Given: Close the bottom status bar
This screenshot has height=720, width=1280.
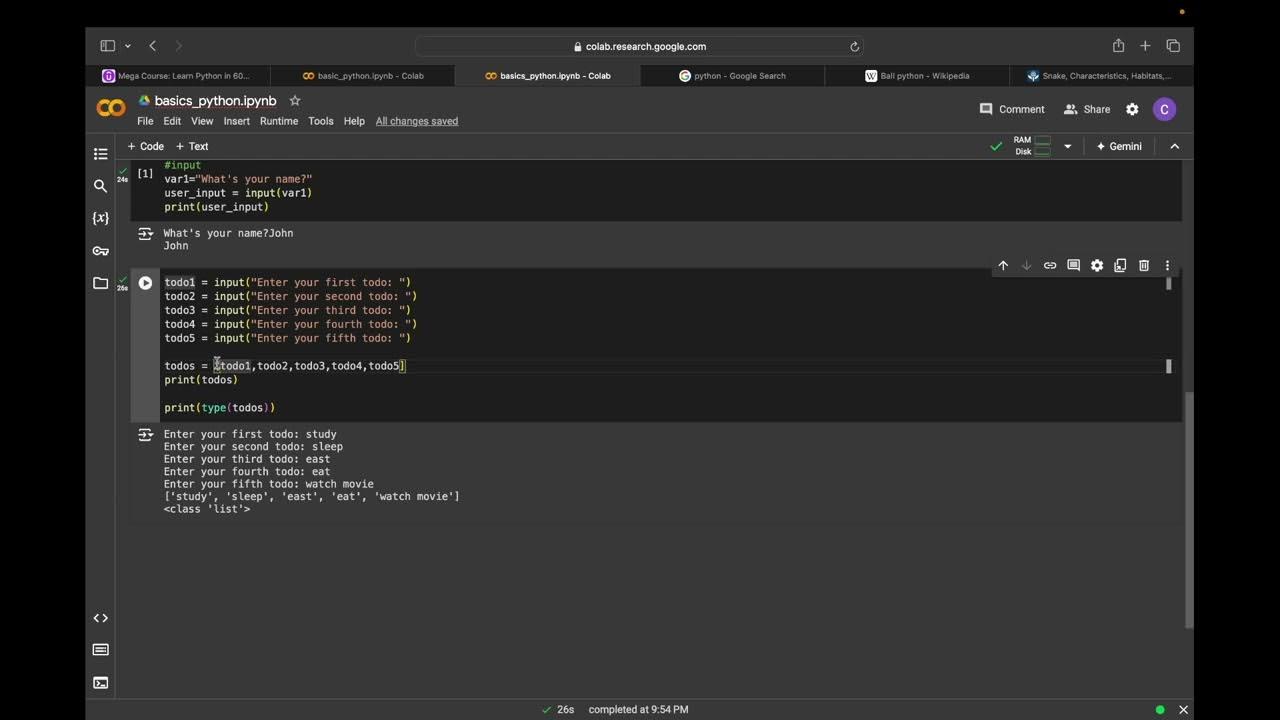Looking at the screenshot, I should (1183, 709).
